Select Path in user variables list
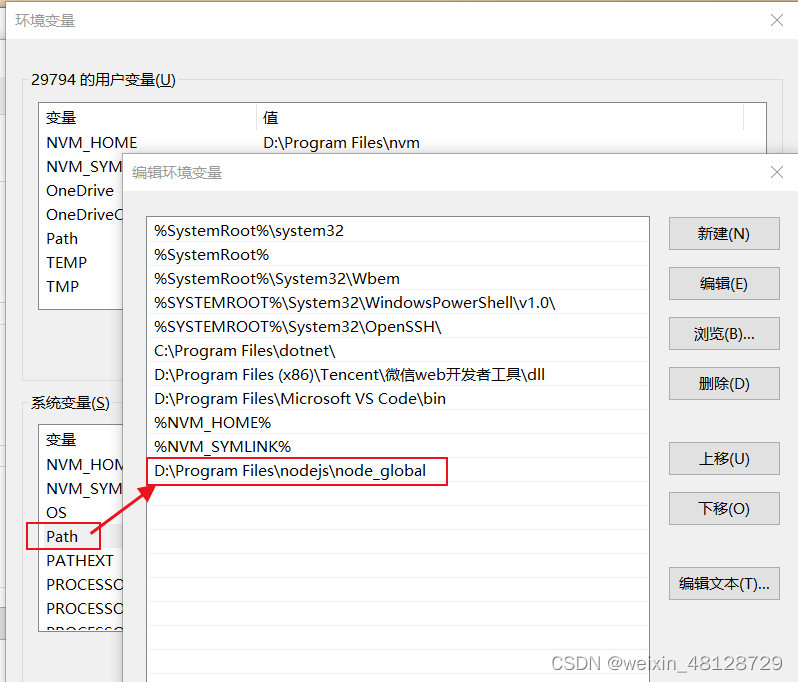798x682 pixels. tap(62, 238)
